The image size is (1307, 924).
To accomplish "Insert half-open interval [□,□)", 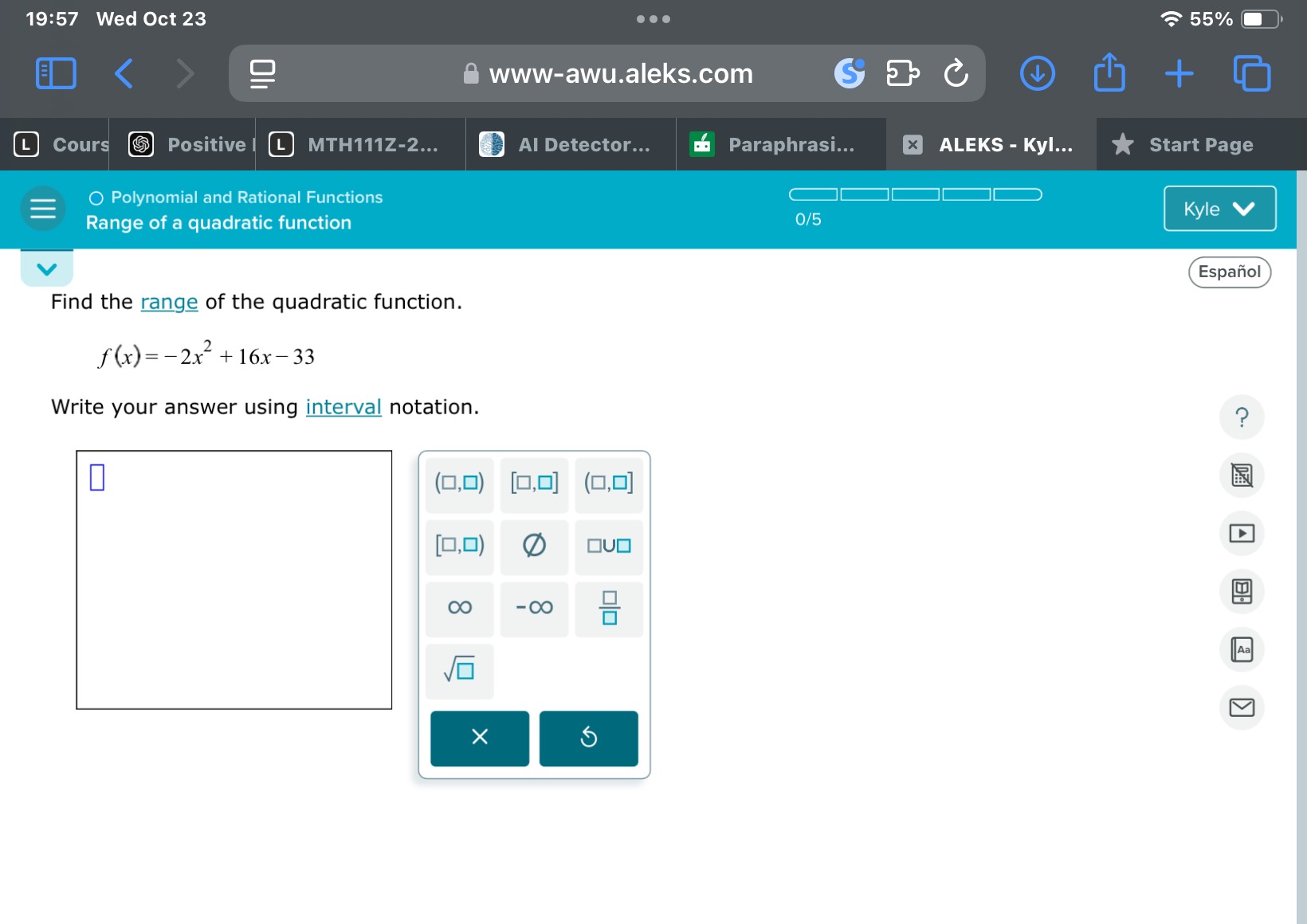I will coord(460,546).
